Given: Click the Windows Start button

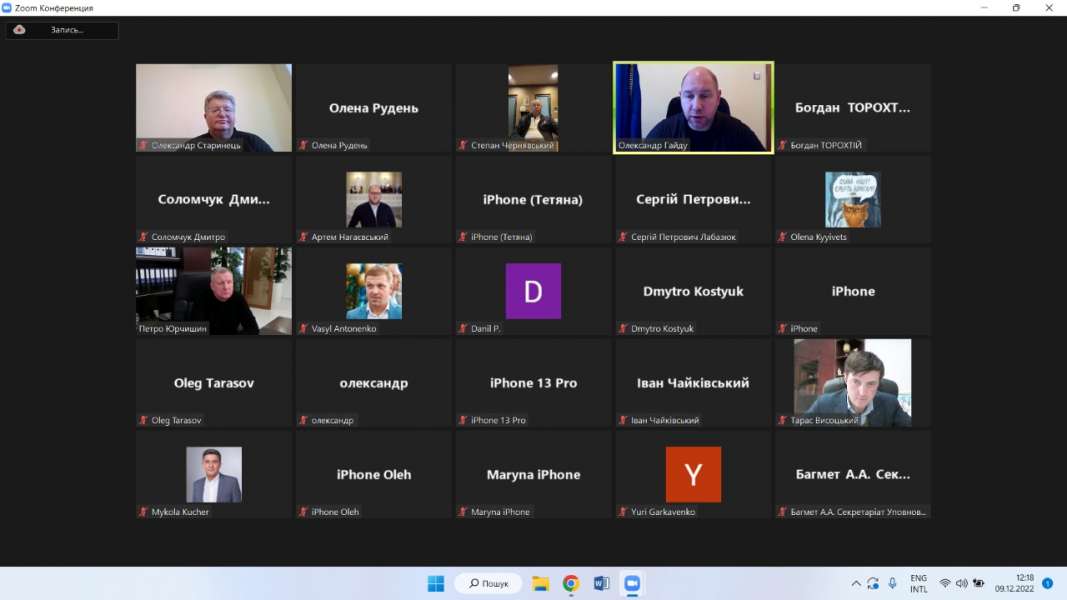Looking at the screenshot, I should [x=436, y=583].
